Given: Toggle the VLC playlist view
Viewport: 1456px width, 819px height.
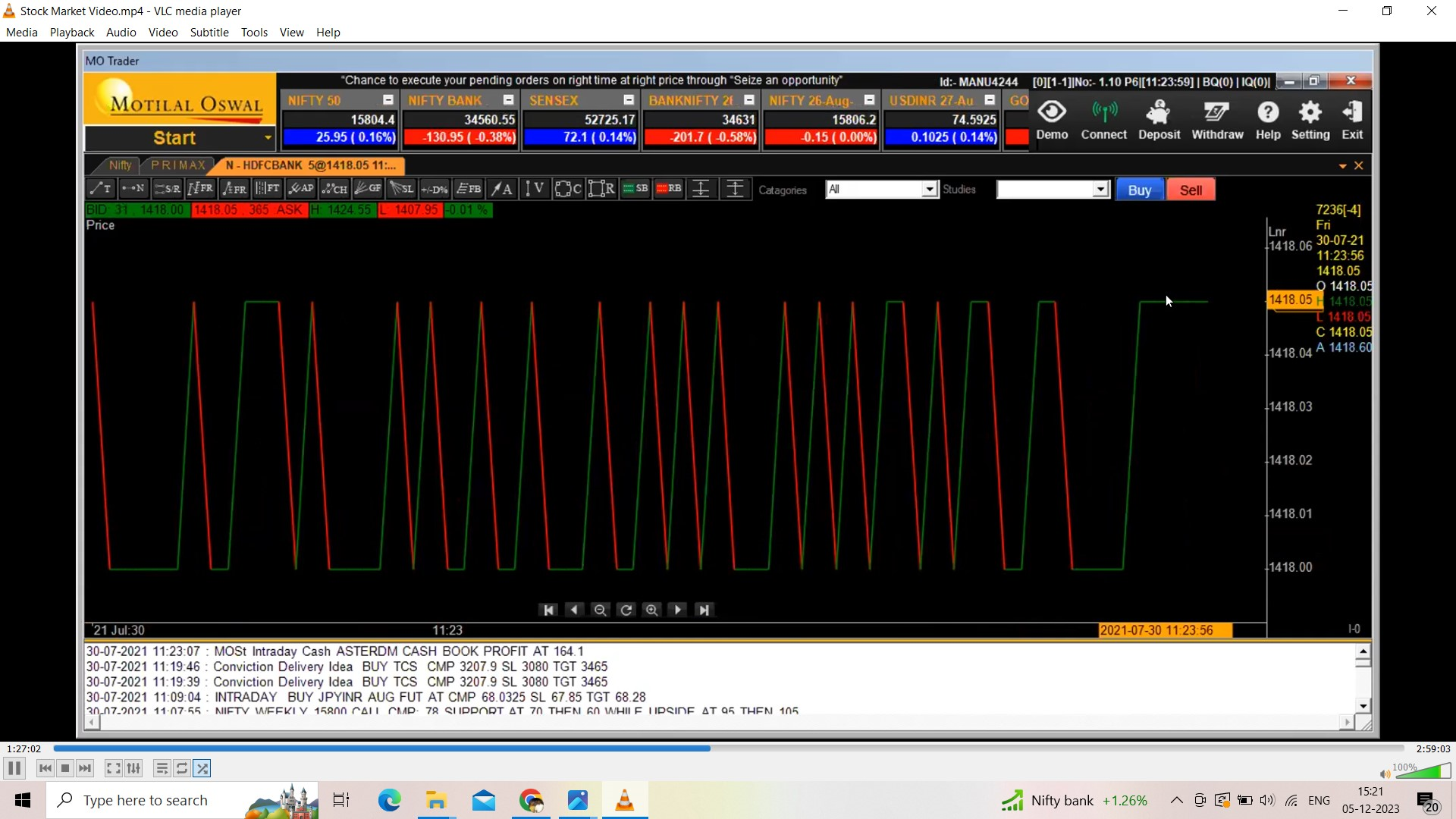Looking at the screenshot, I should click(x=162, y=768).
